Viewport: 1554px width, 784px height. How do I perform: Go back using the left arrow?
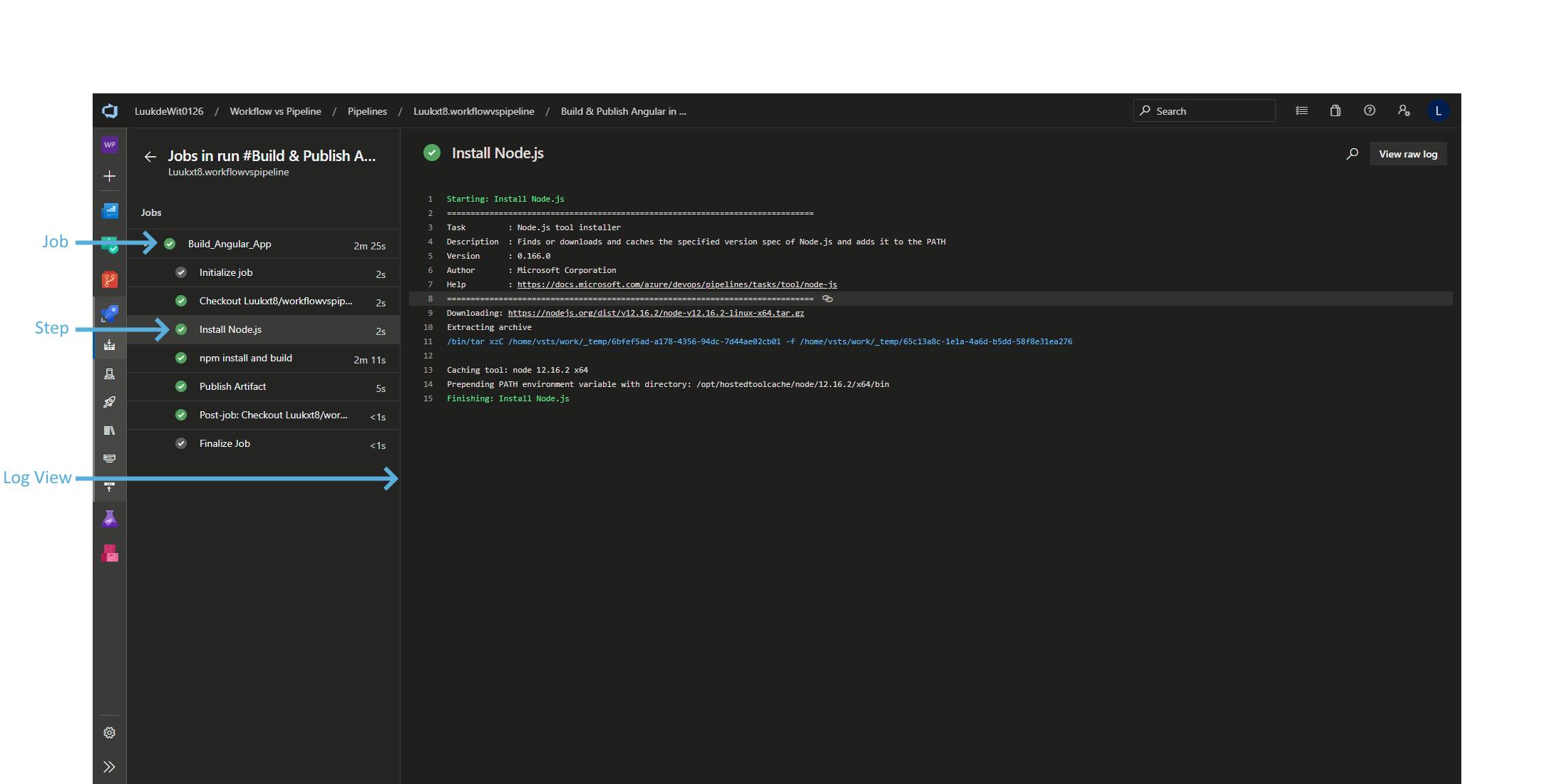(x=150, y=157)
